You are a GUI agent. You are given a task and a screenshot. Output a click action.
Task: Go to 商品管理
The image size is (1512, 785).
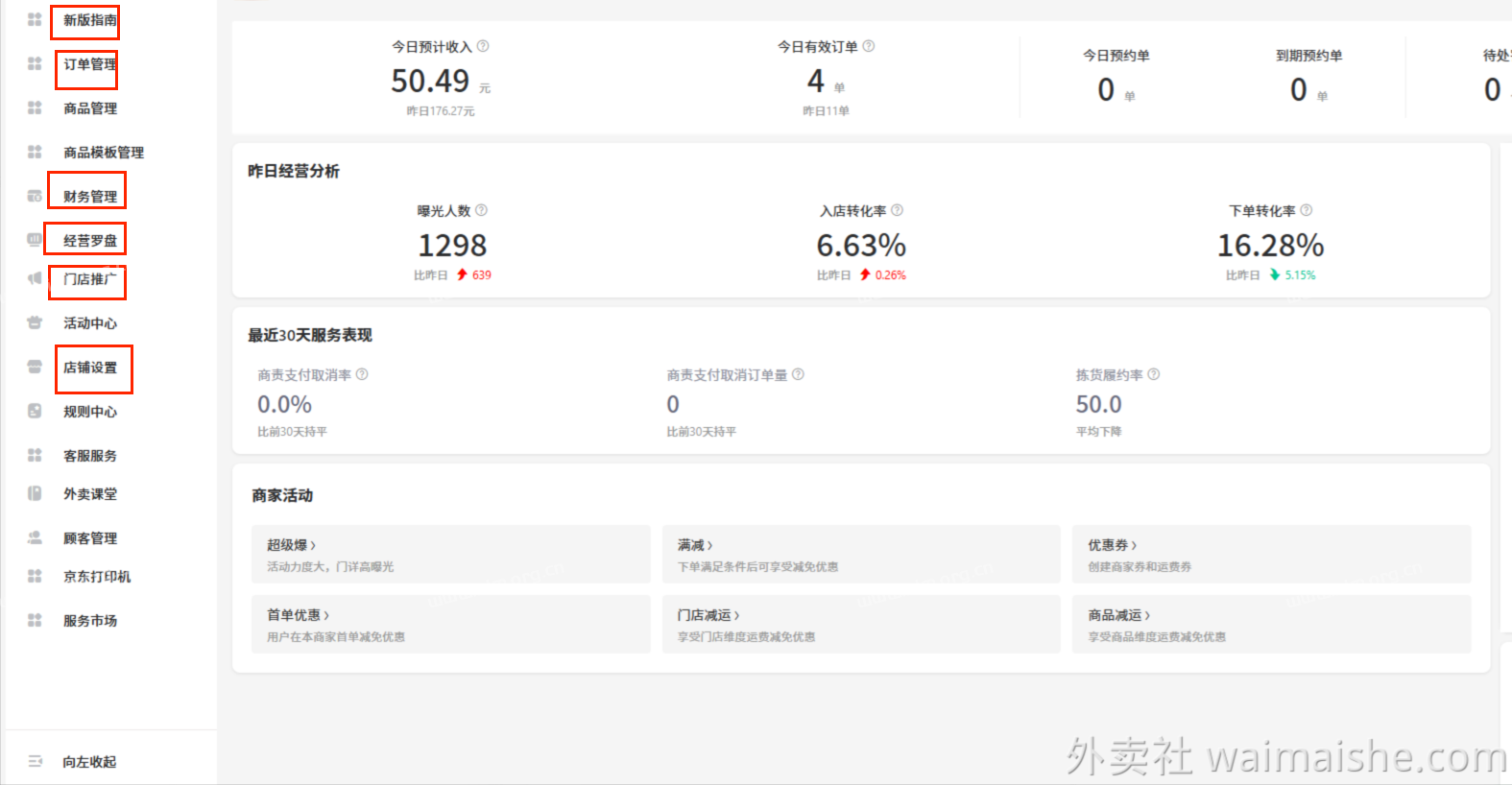[90, 108]
